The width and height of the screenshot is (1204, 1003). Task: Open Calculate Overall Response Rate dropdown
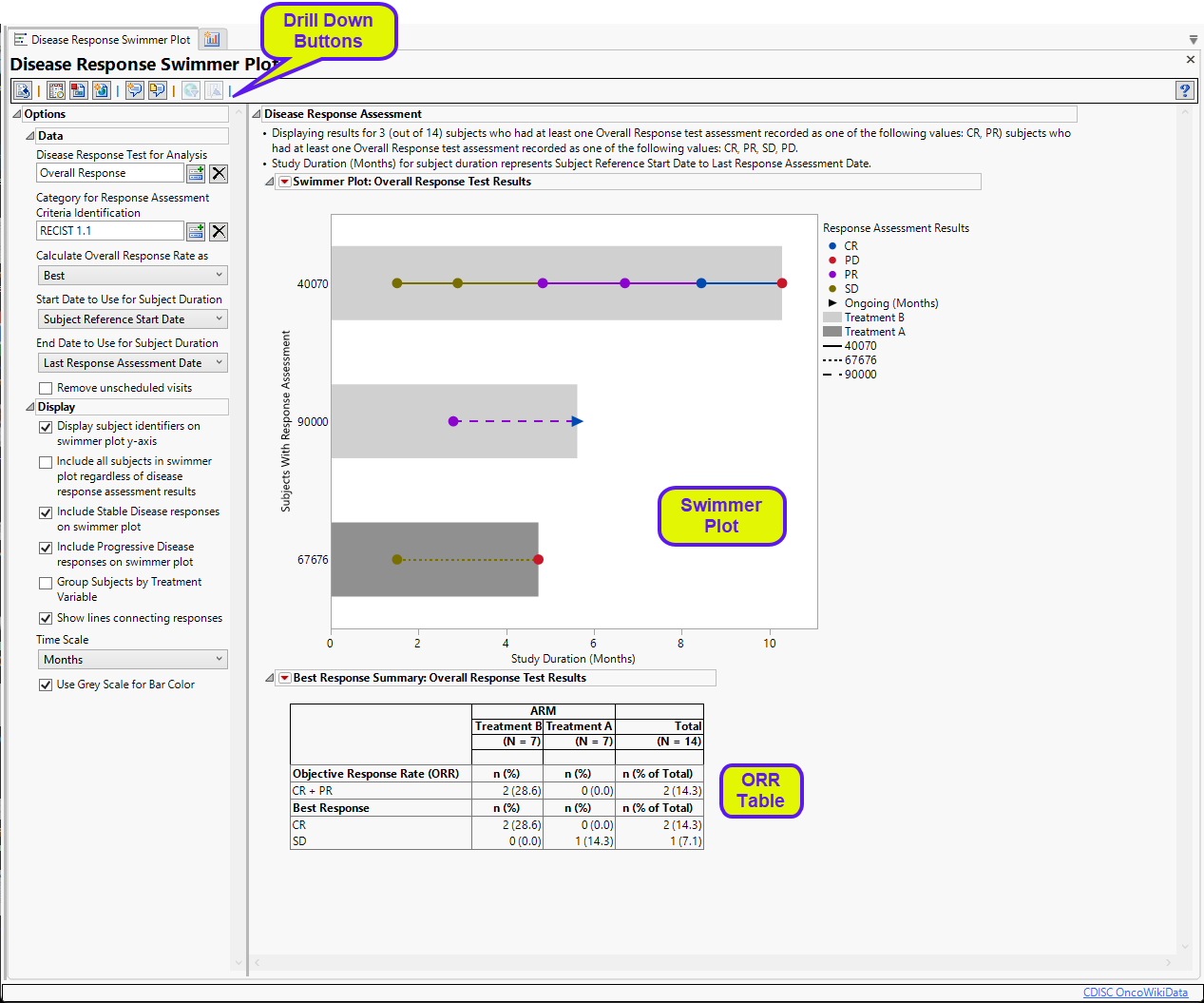pyautogui.click(x=132, y=276)
